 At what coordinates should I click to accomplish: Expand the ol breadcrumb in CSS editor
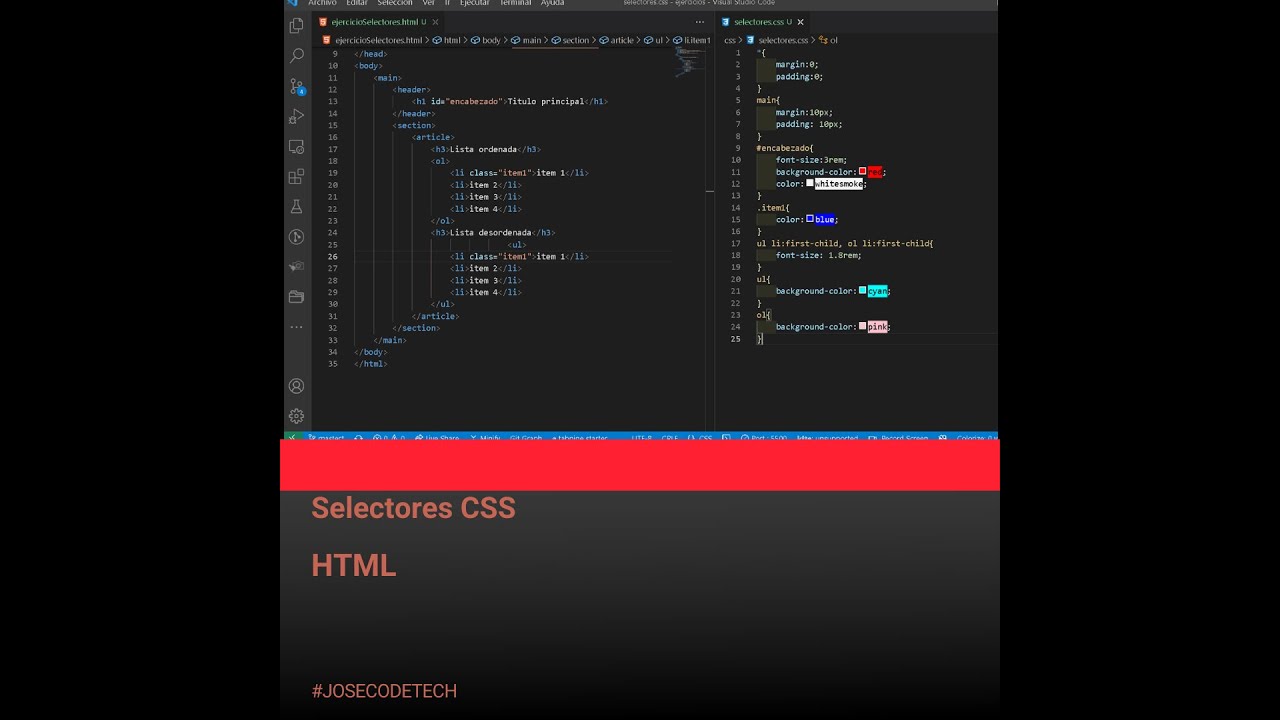pyautogui.click(x=829, y=41)
